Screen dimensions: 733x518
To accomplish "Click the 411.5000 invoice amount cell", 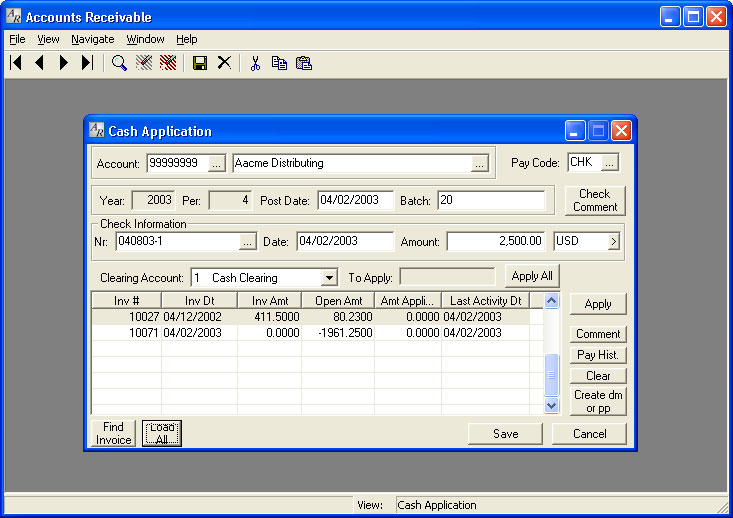I will (x=270, y=317).
